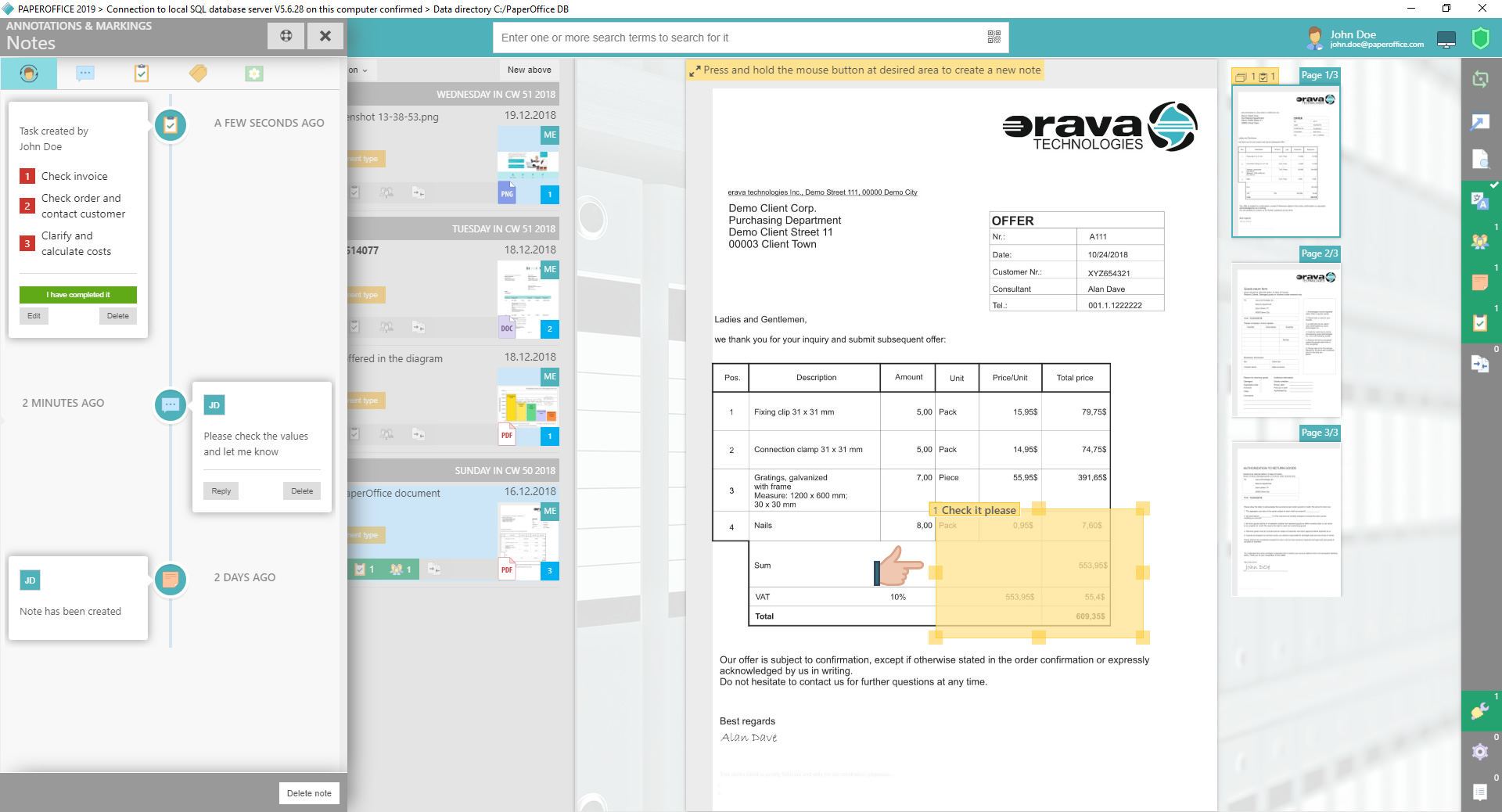Click the green security shield icon
The image size is (1502, 812).
click(1480, 38)
